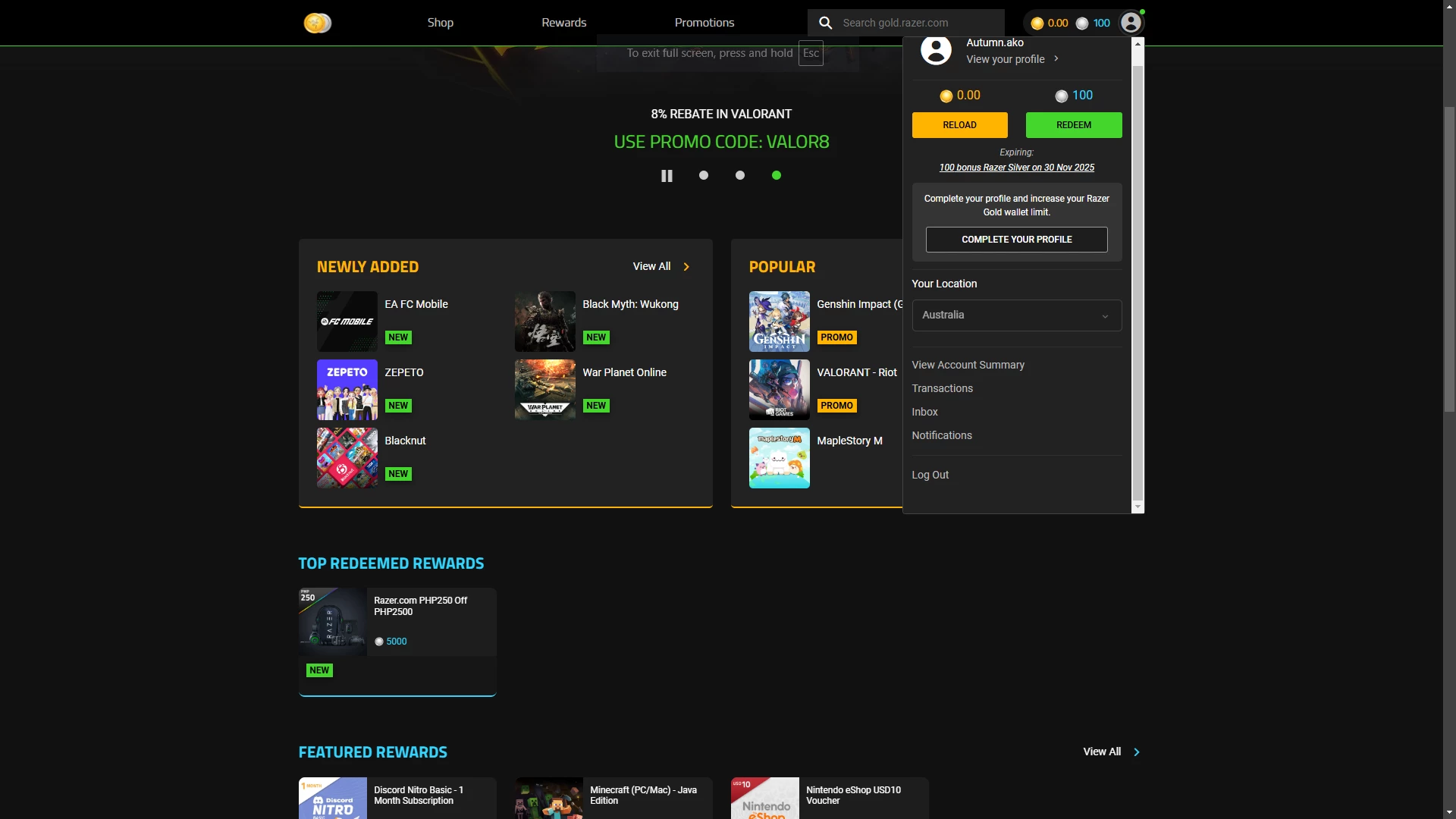Image resolution: width=1456 pixels, height=819 pixels.
Task: Click the gold coin icon beside 0.00 in panel
Action: point(946,96)
